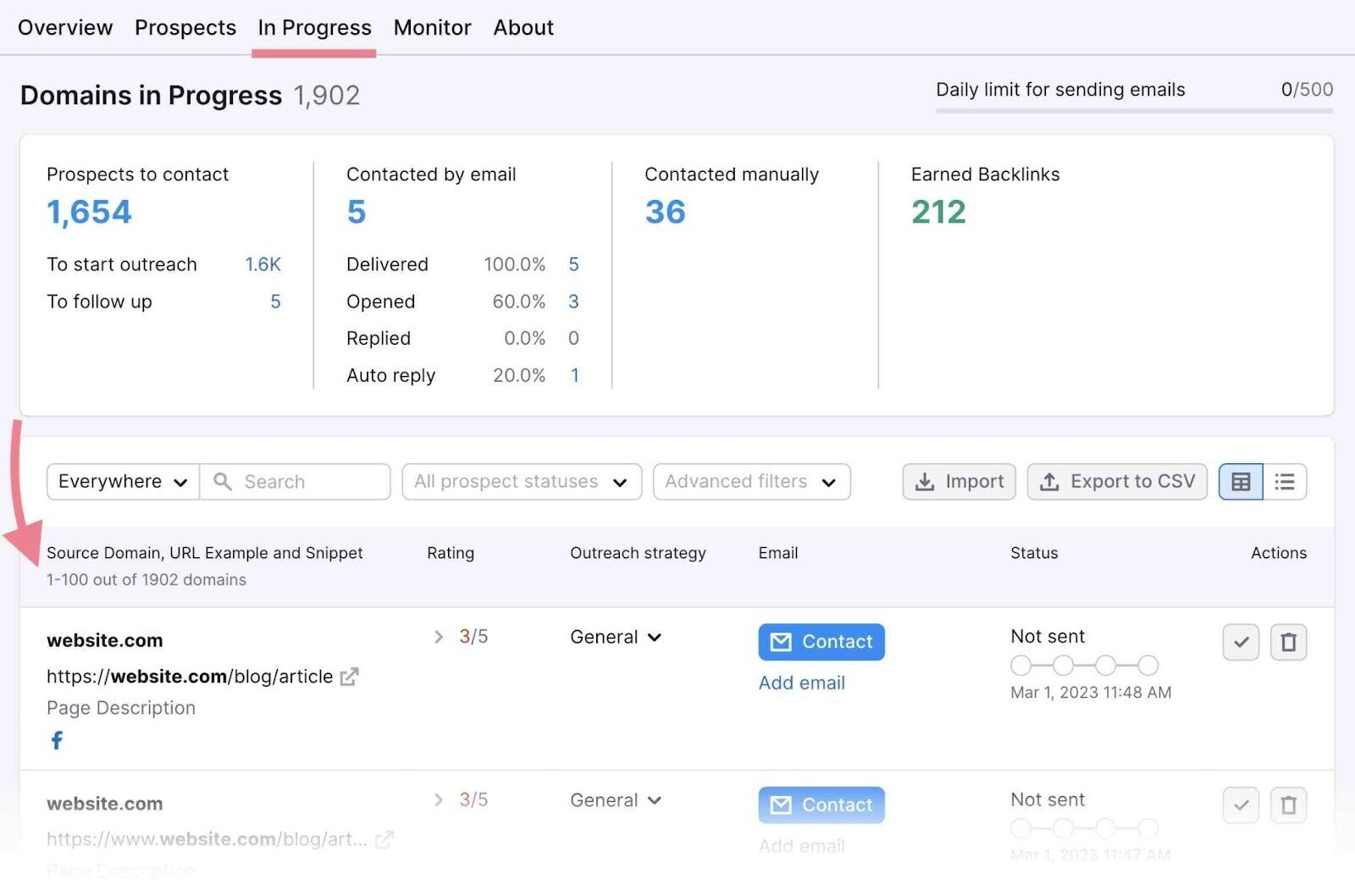This screenshot has height=896, width=1355.
Task: Click the Facebook icon under website.com
Action: 57,741
